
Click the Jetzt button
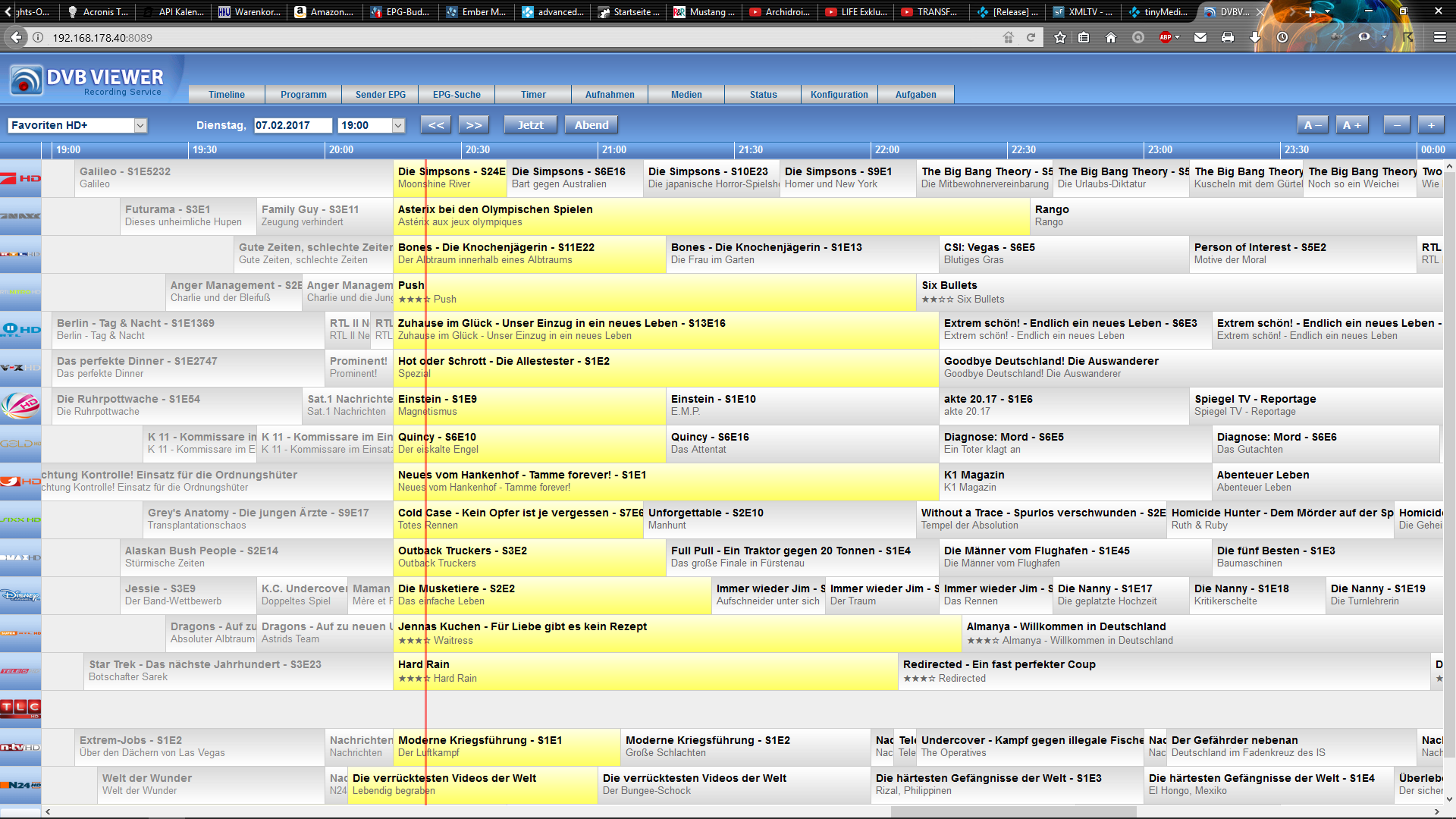click(x=531, y=125)
